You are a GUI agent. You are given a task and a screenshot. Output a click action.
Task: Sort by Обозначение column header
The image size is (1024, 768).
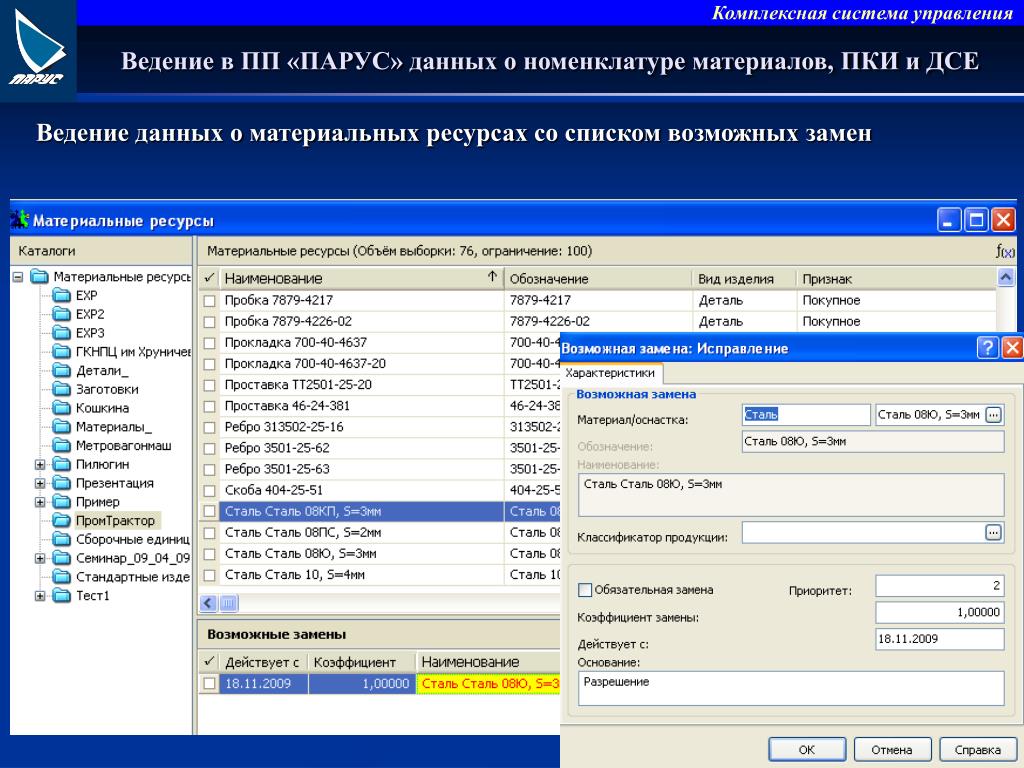click(x=598, y=278)
